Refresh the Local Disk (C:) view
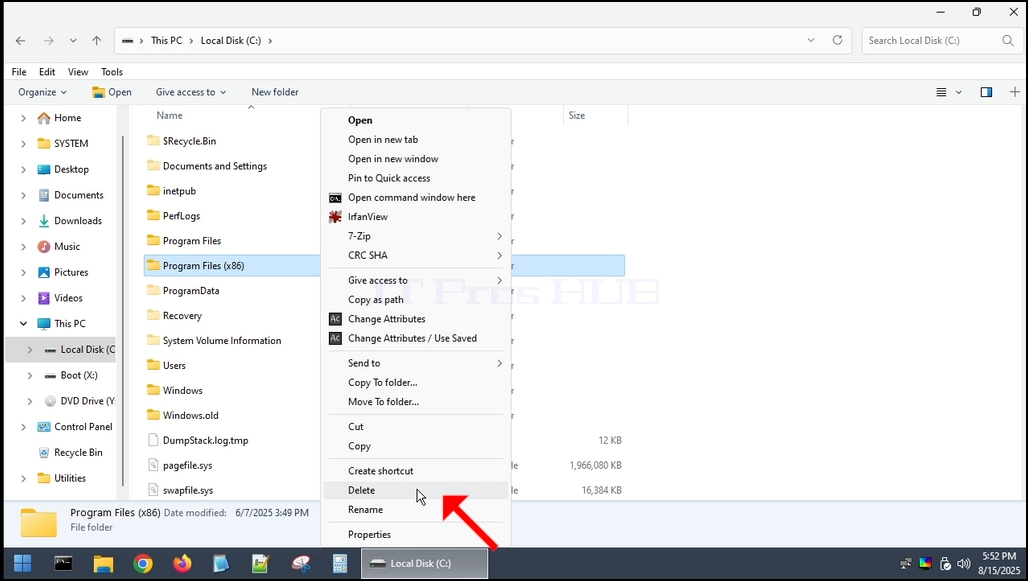The image size is (1028, 581). (837, 40)
